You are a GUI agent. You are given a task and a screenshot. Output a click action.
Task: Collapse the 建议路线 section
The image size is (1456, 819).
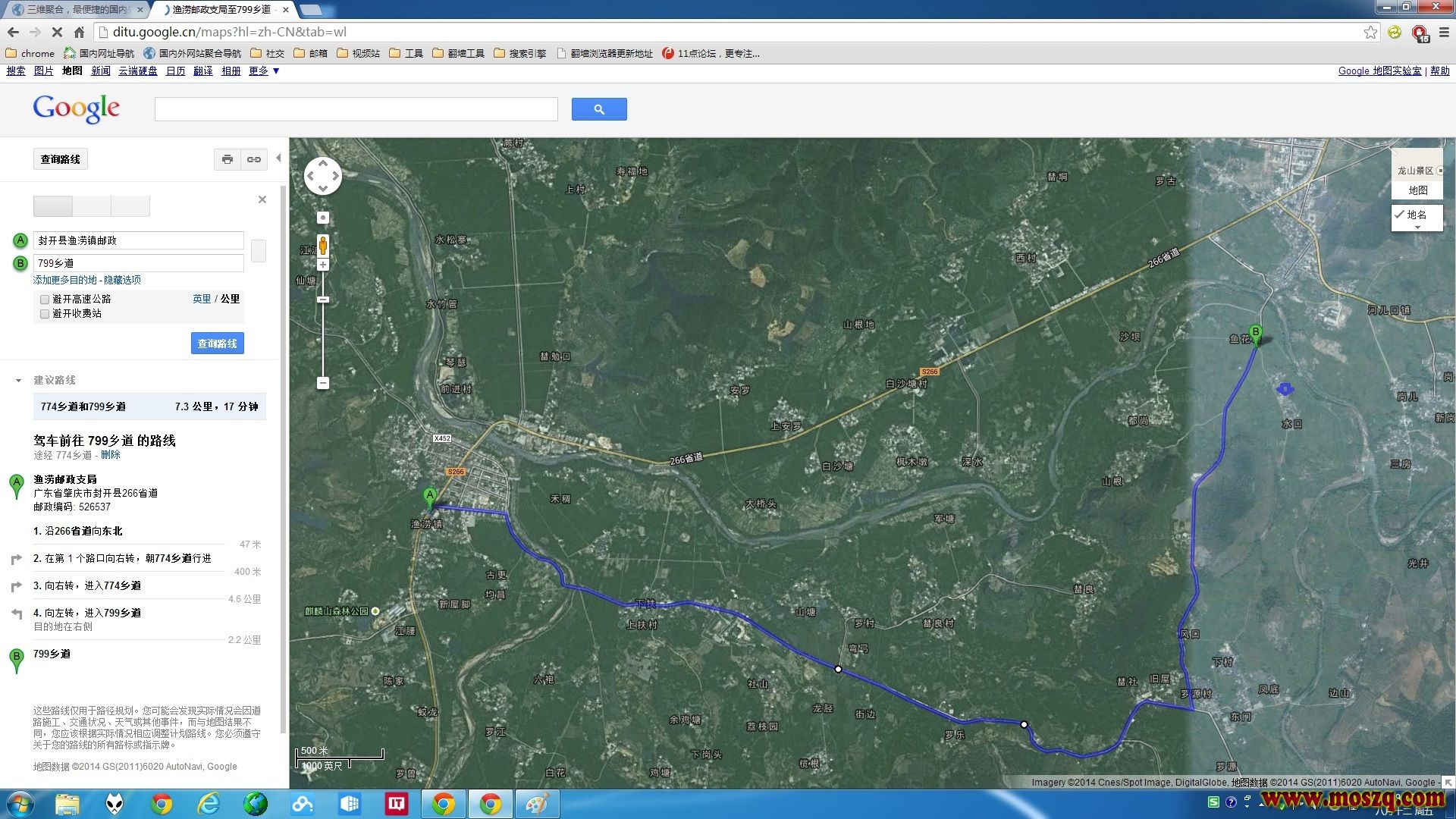click(18, 381)
